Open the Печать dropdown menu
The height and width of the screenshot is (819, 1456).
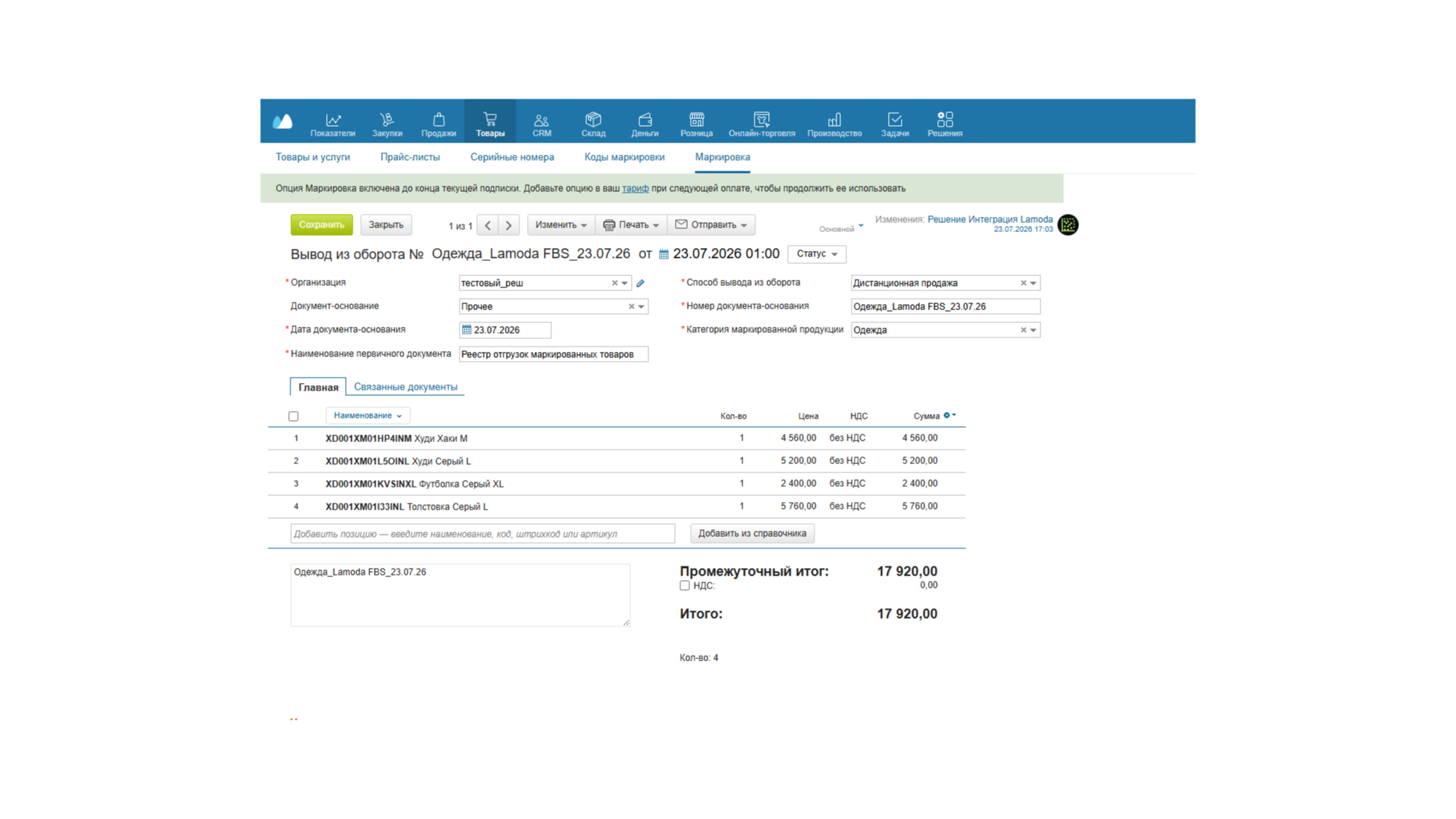(x=631, y=225)
